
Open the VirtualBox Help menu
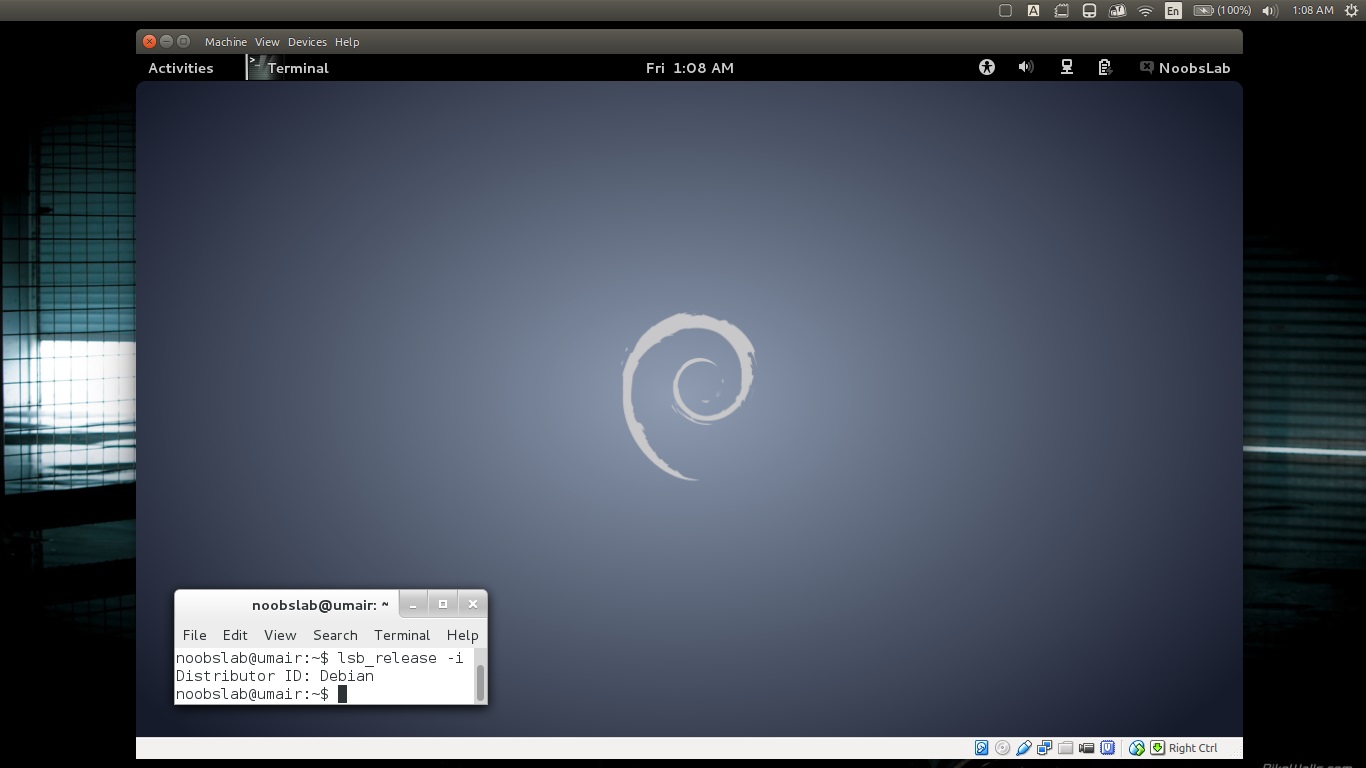[x=347, y=42]
